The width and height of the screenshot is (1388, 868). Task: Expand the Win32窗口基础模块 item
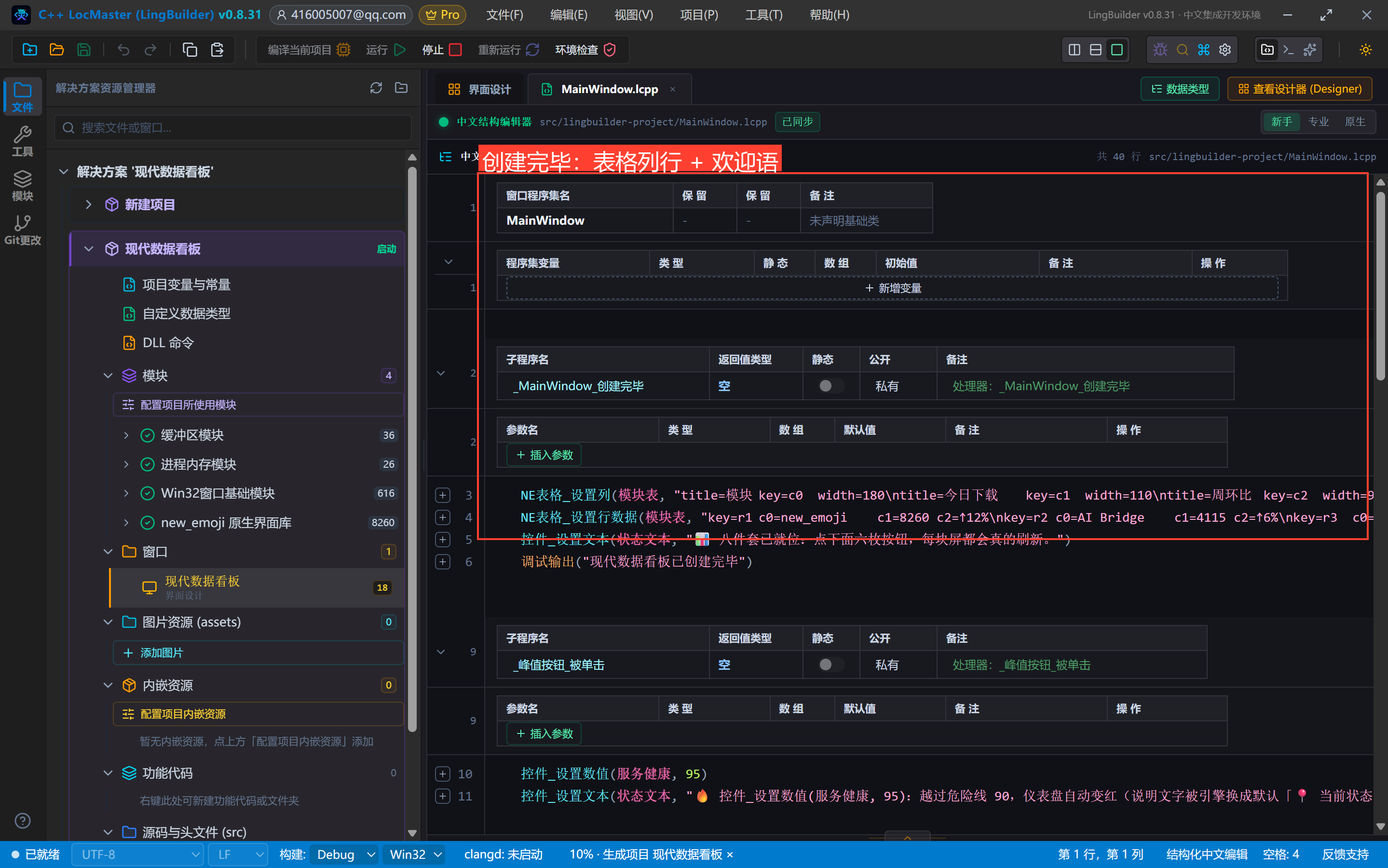point(126,493)
